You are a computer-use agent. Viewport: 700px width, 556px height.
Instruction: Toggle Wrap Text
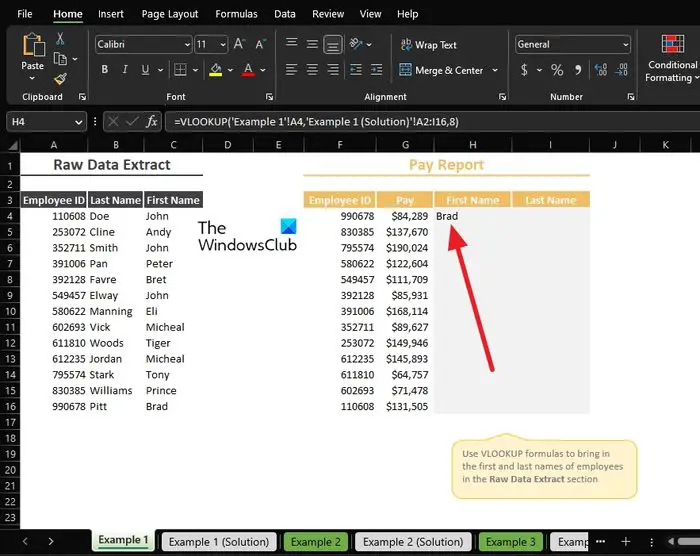coord(429,45)
